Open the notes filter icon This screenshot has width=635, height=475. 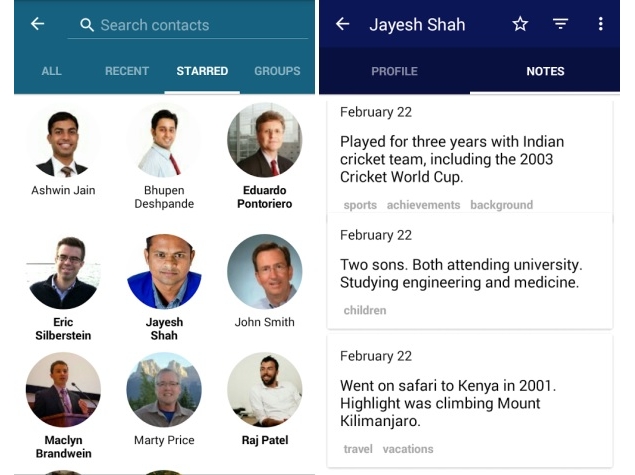tap(560, 24)
